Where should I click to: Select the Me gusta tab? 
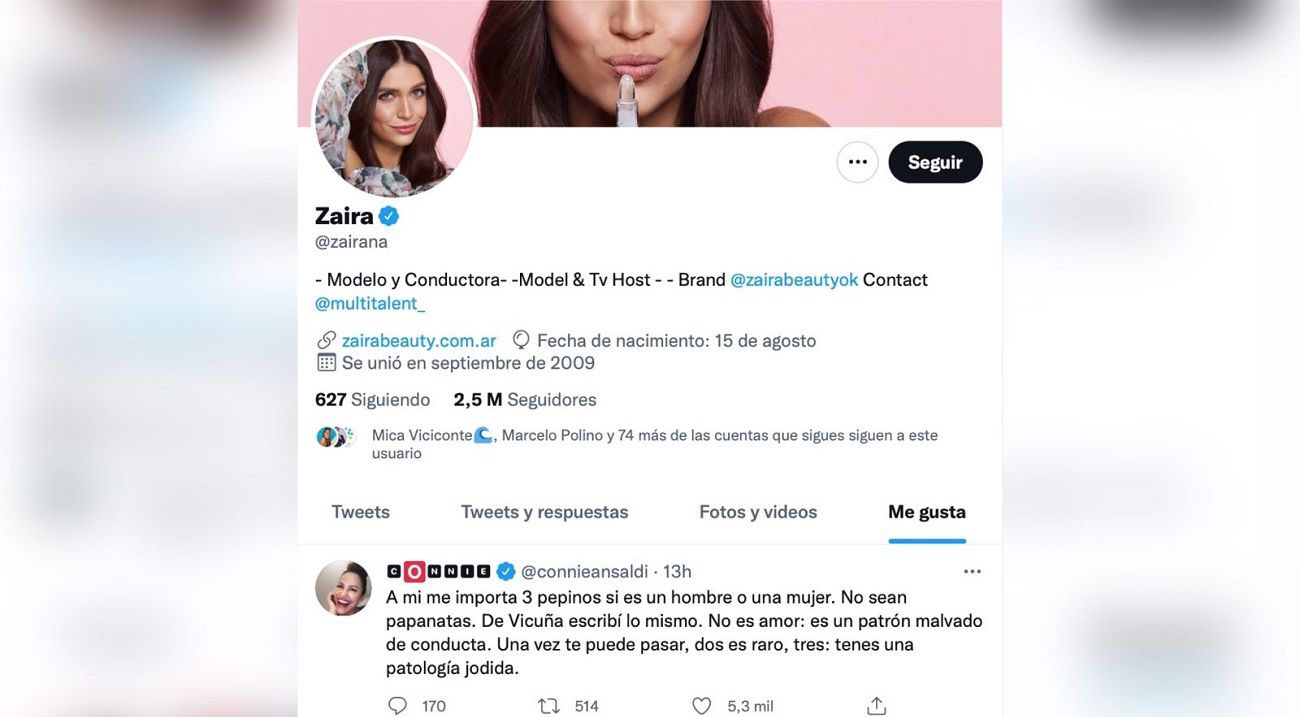pos(927,512)
